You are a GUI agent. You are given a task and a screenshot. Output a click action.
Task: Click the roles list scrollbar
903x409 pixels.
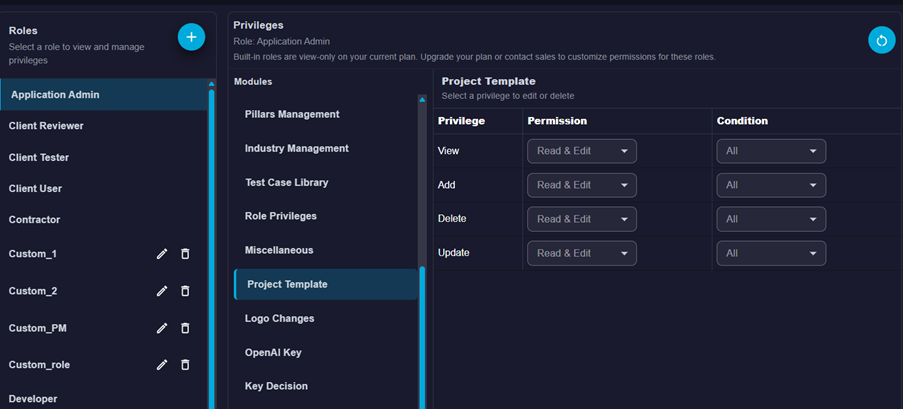[211, 248]
